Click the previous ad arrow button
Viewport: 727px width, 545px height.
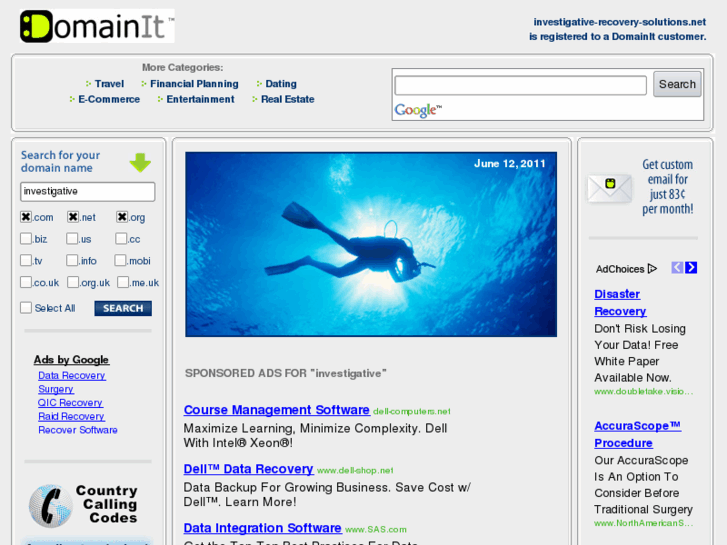coord(677,268)
